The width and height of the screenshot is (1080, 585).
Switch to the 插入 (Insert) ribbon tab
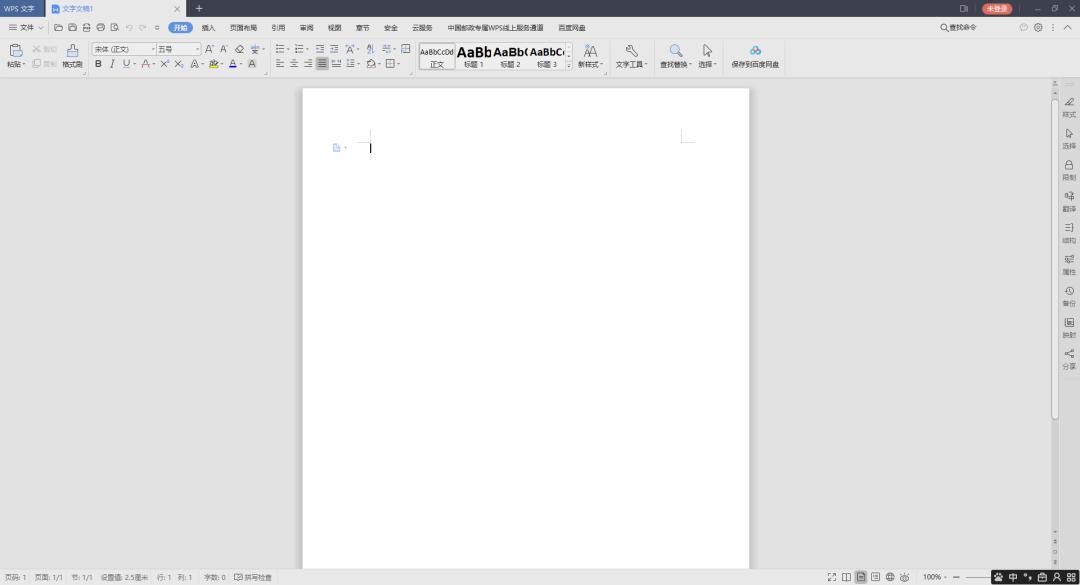[208, 28]
